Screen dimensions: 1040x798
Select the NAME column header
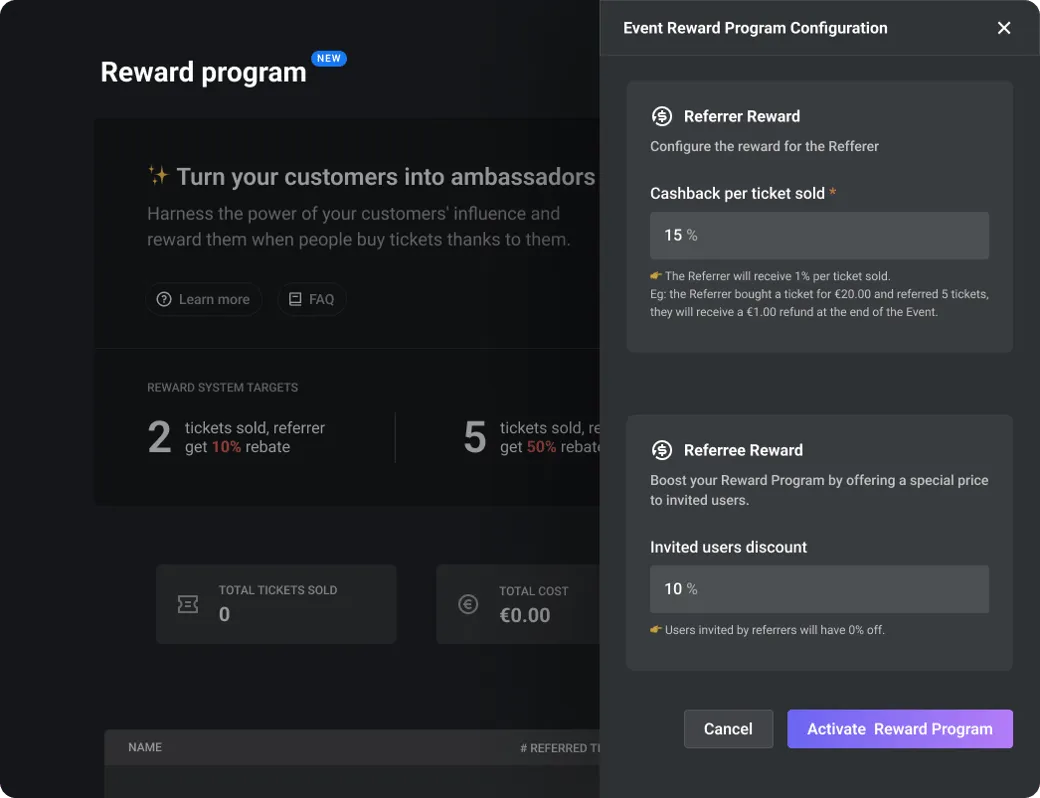(x=144, y=747)
